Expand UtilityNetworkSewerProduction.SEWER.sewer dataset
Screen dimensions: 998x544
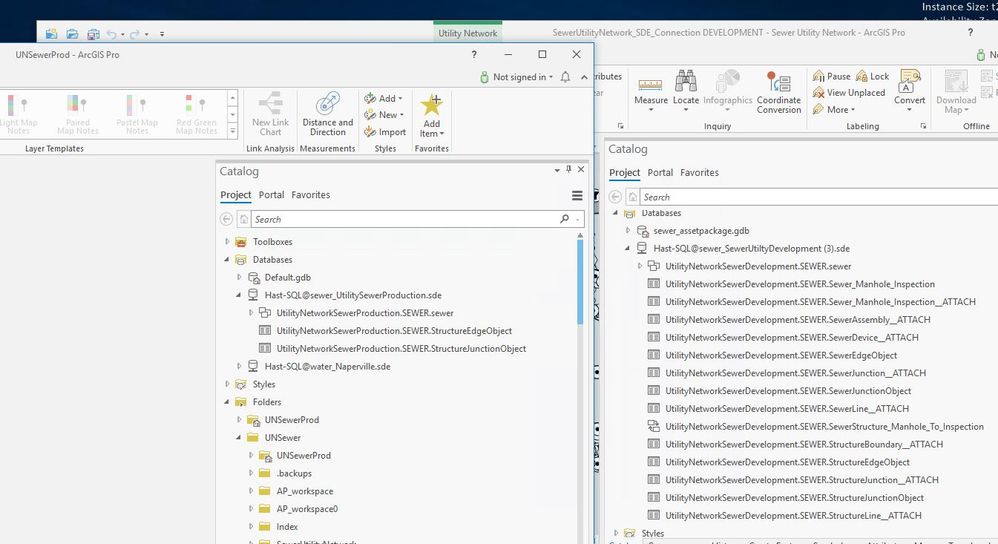[251, 313]
